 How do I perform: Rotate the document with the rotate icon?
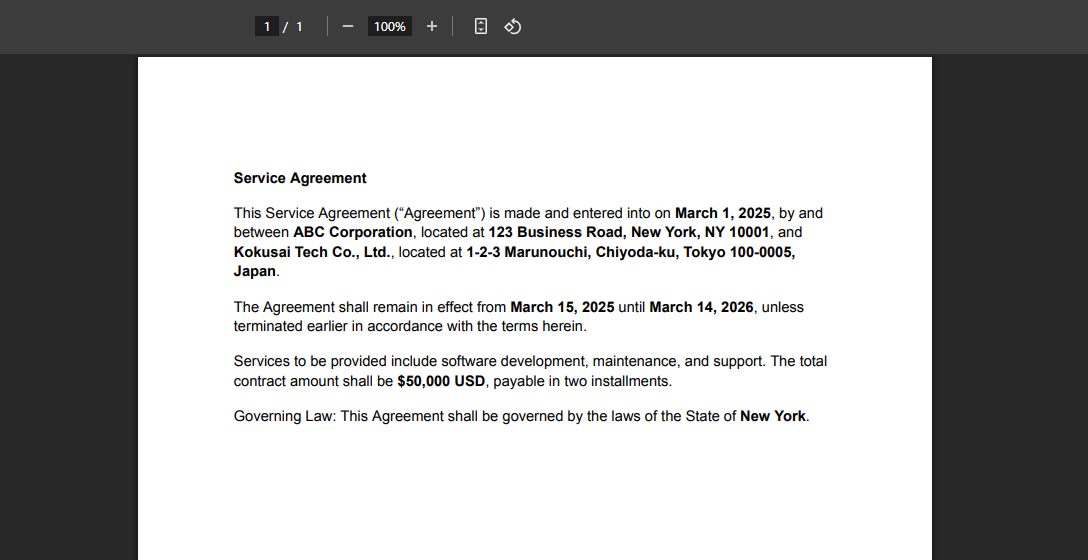[513, 26]
